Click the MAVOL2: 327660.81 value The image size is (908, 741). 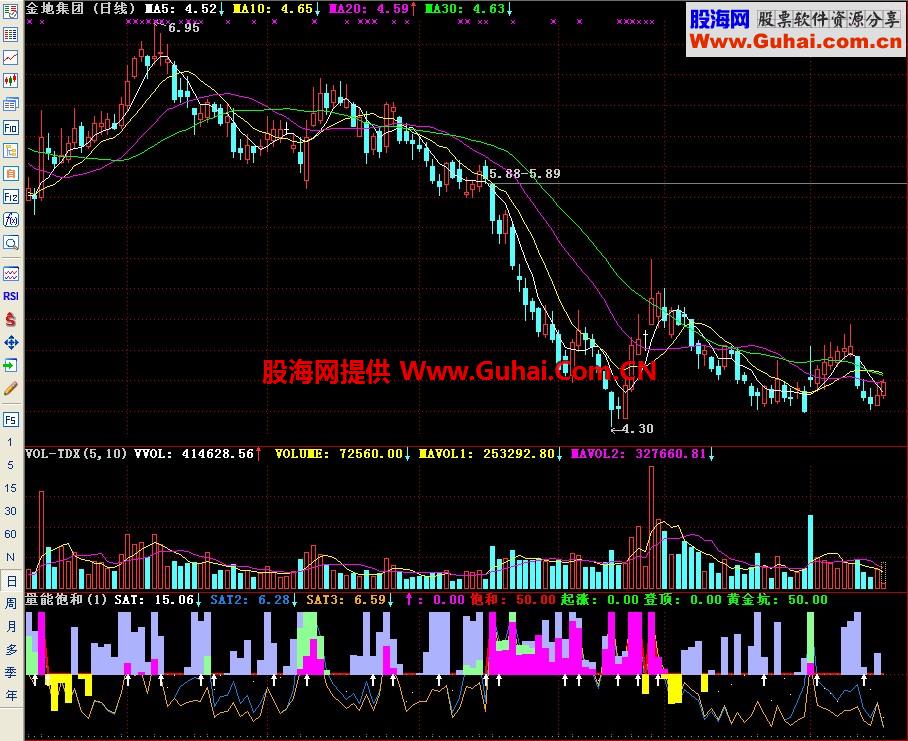point(643,454)
